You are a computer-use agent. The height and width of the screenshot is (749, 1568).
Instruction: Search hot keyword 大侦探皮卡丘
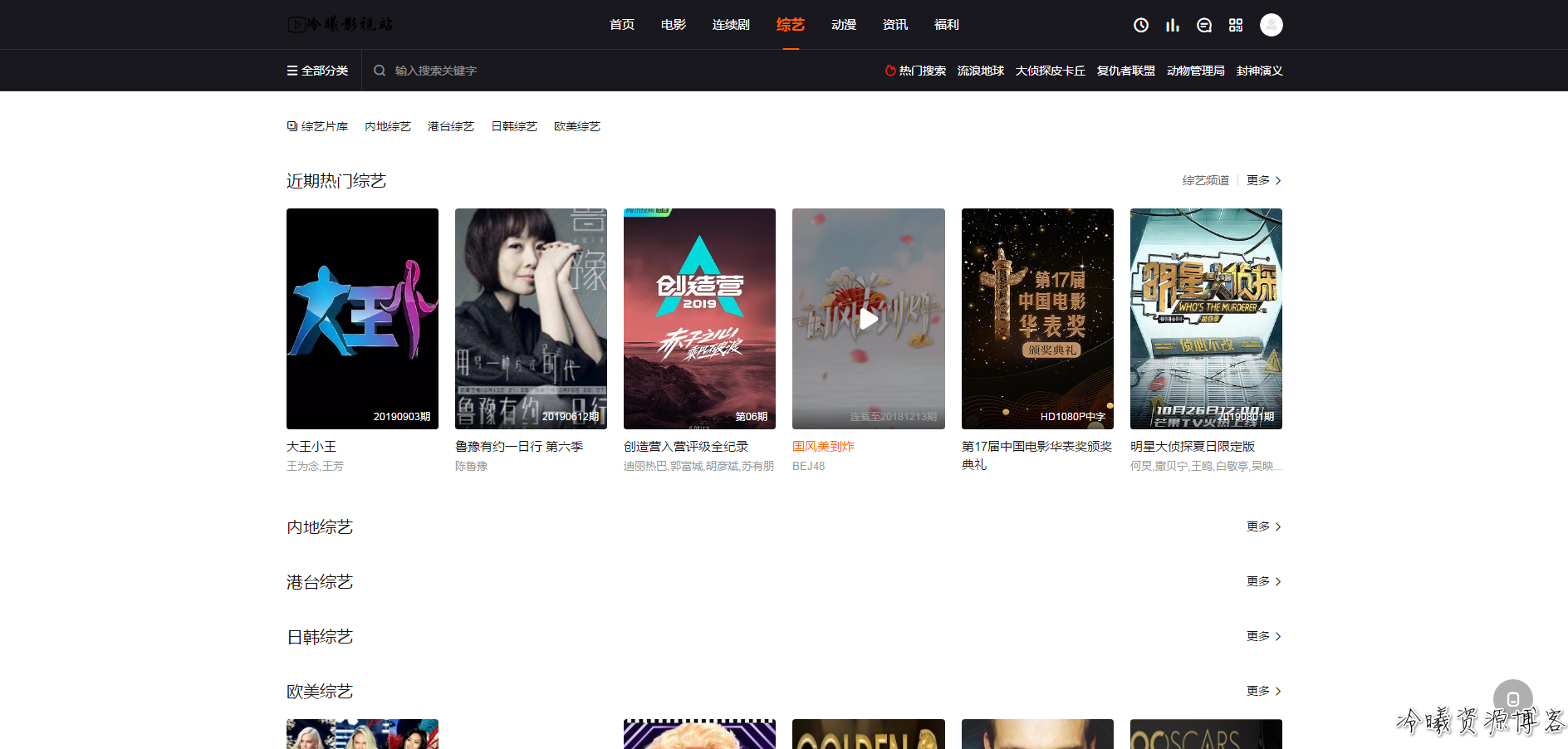point(1051,71)
